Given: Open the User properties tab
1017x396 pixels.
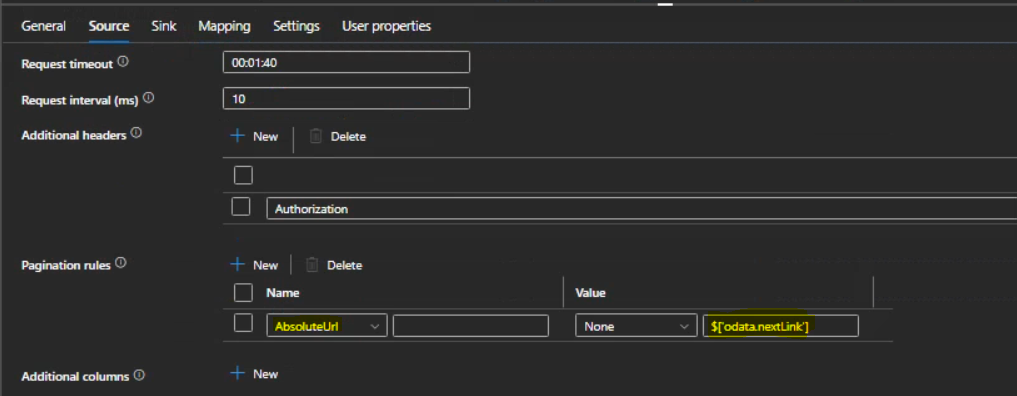Looking at the screenshot, I should (x=387, y=27).
